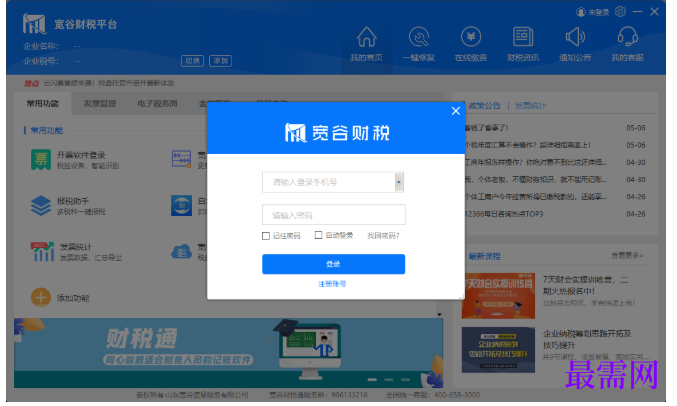The height and width of the screenshot is (406, 677).
Task: Select the second banner carousel dot
Action: (389, 380)
